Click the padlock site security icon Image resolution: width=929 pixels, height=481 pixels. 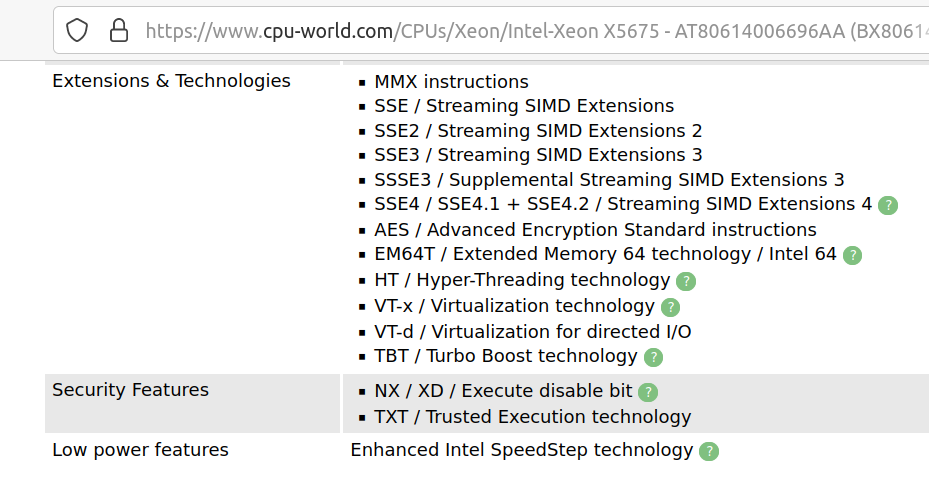tap(118, 30)
